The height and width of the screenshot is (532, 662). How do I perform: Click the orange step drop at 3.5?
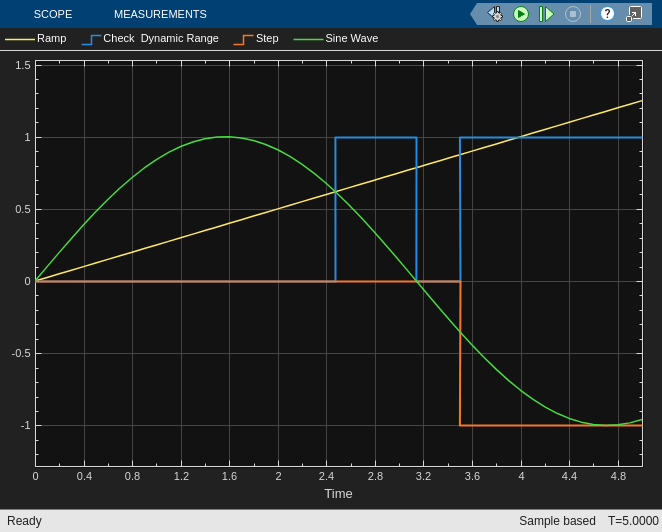[x=460, y=353]
